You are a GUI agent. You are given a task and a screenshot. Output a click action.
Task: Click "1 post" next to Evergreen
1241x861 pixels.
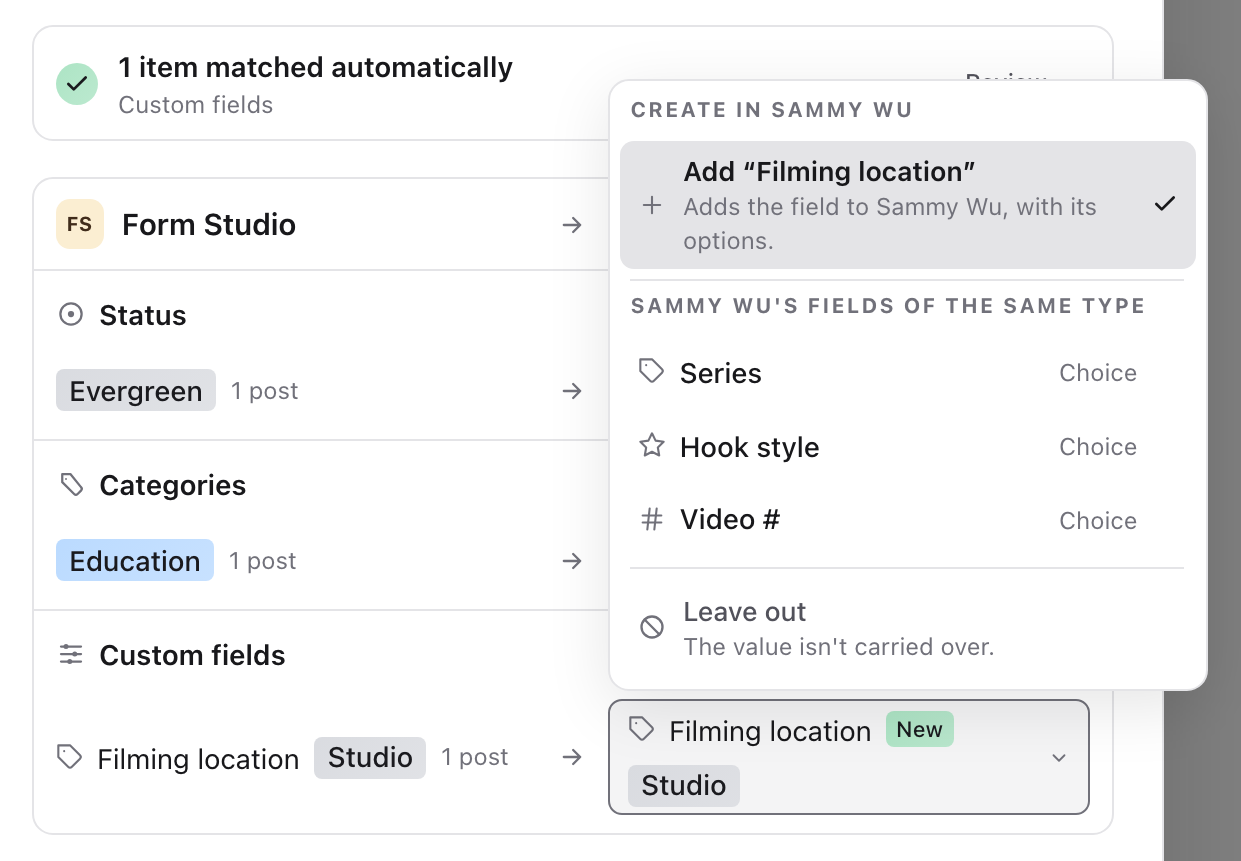click(265, 391)
